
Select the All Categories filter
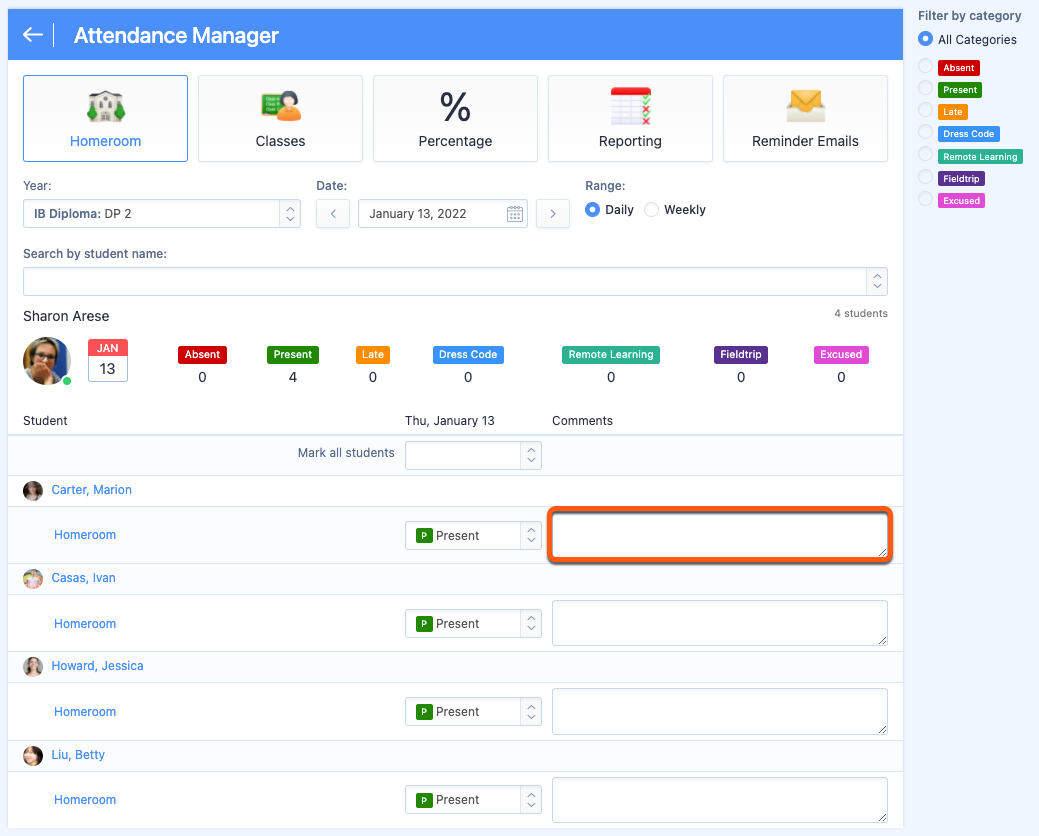coord(926,39)
